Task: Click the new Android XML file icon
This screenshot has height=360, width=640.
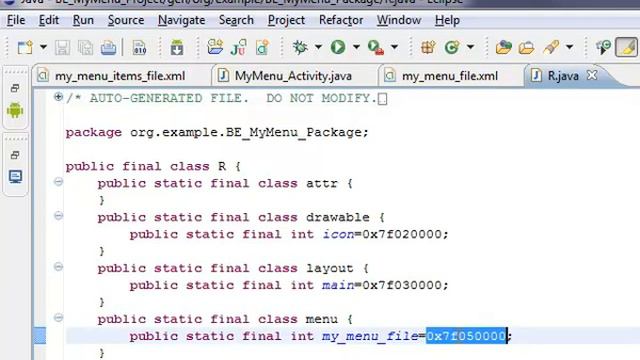Action: [x=262, y=47]
